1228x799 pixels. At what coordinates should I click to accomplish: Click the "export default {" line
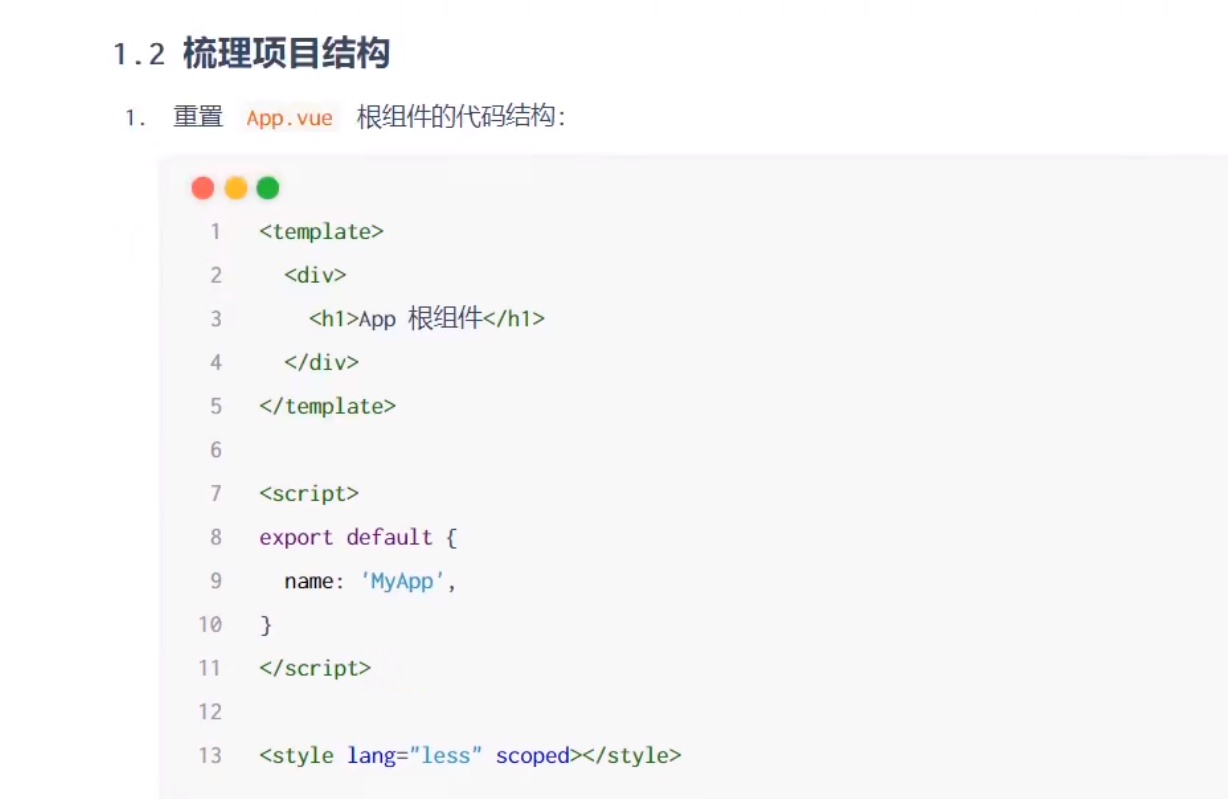pos(358,537)
